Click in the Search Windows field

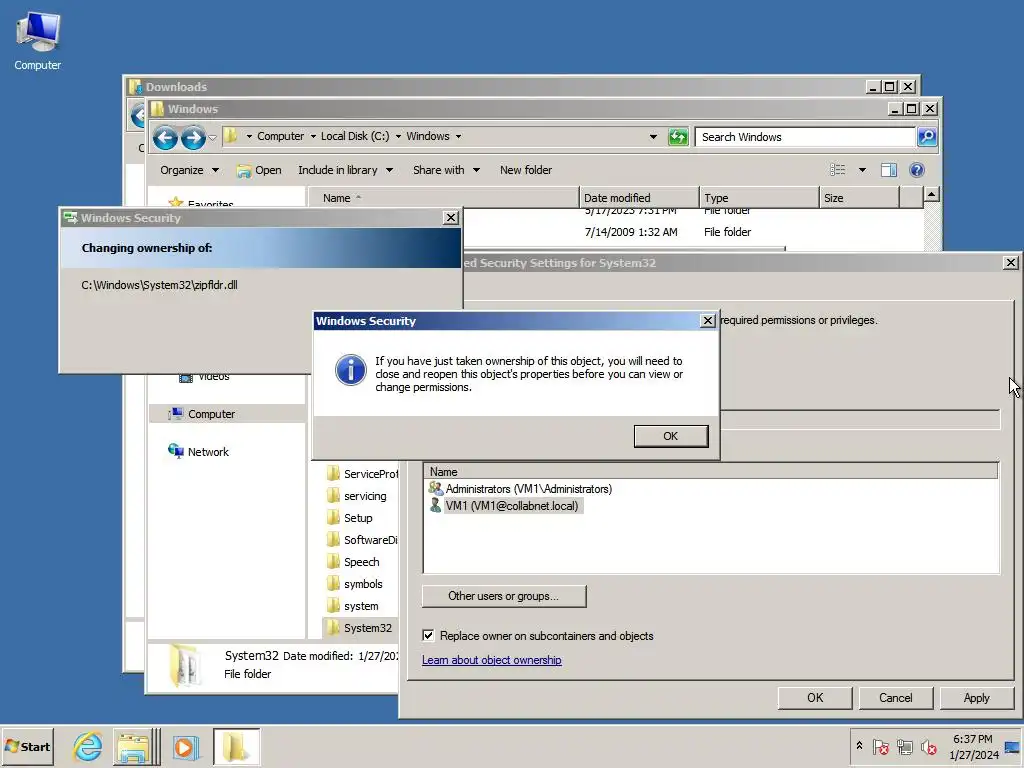tap(805, 136)
